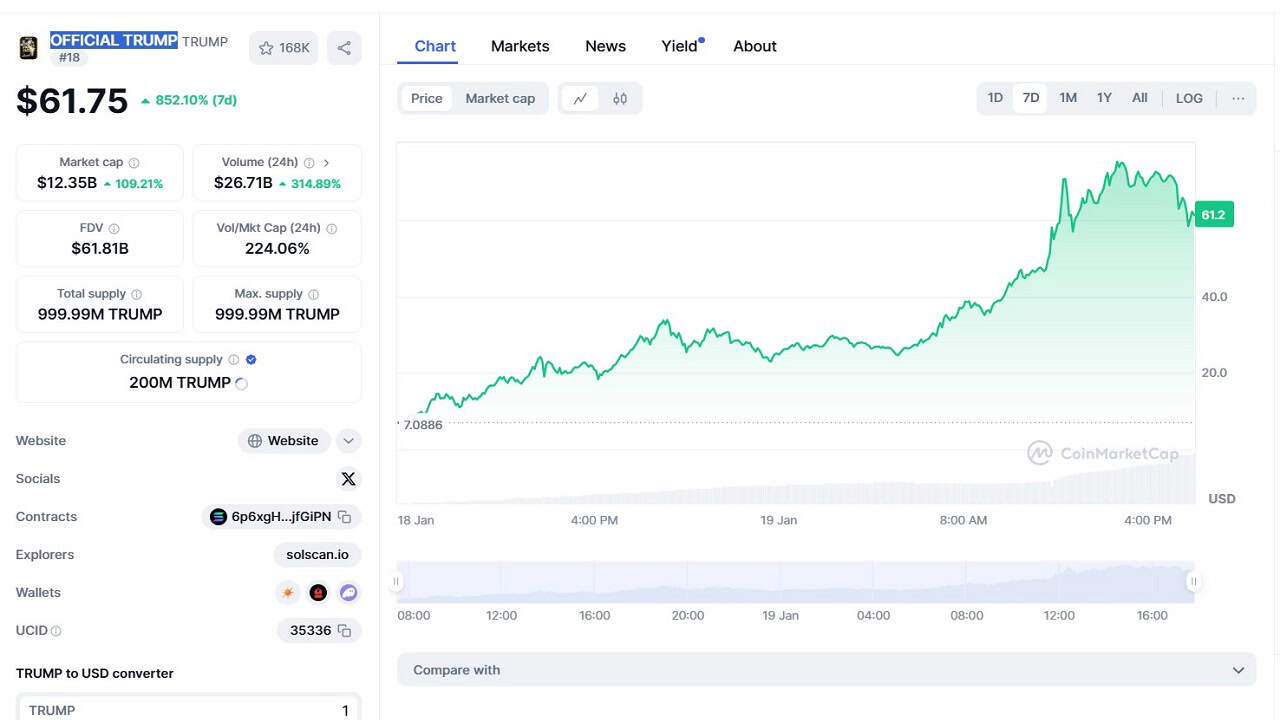Open the Website link button
The width and height of the screenshot is (1280, 720).
(284, 441)
